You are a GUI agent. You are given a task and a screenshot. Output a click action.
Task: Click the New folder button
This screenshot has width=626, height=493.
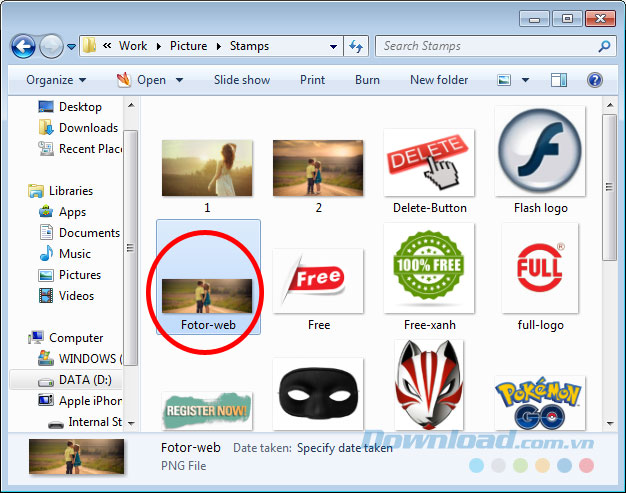point(439,80)
